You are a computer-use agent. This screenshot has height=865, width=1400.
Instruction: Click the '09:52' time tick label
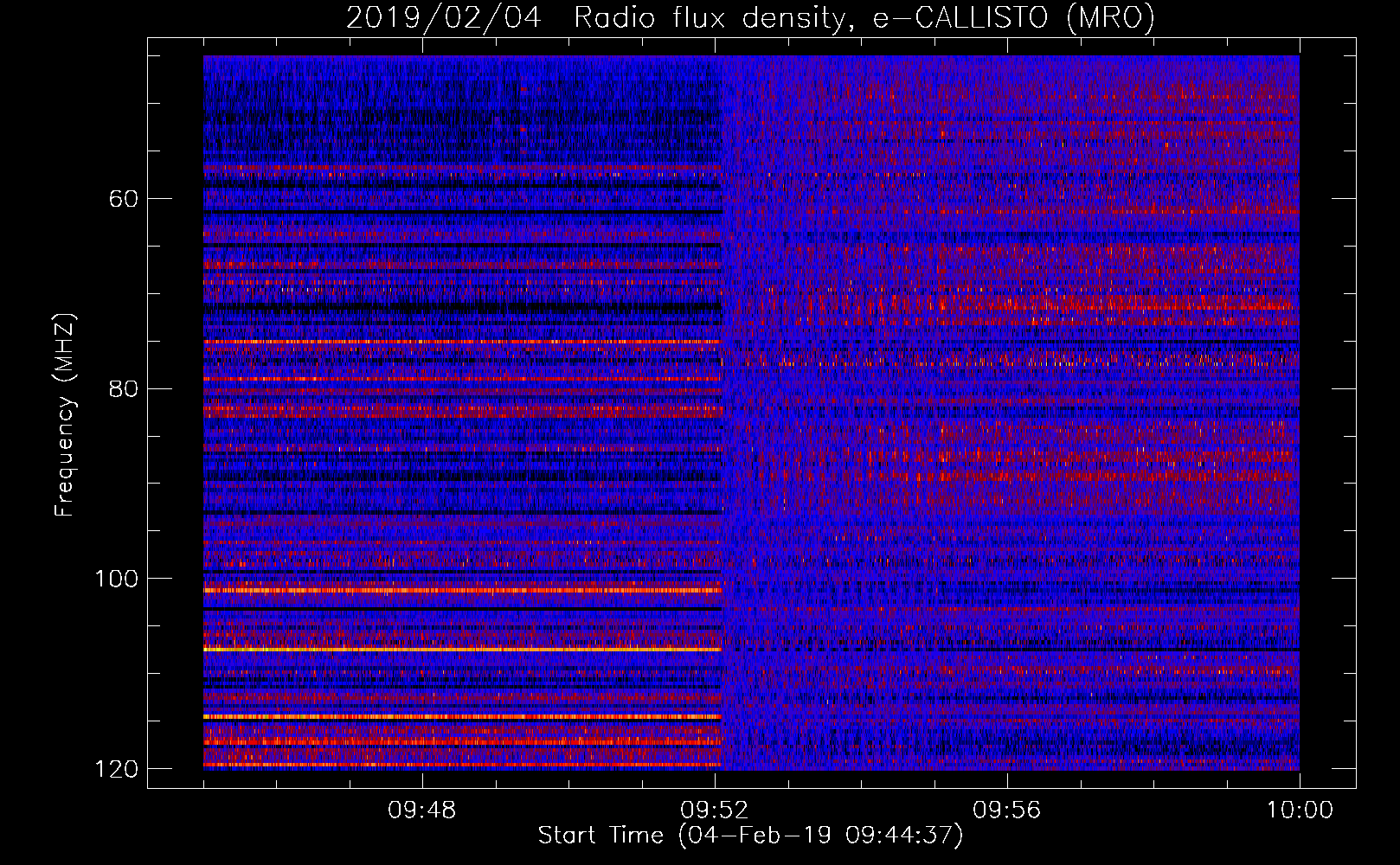[x=715, y=811]
